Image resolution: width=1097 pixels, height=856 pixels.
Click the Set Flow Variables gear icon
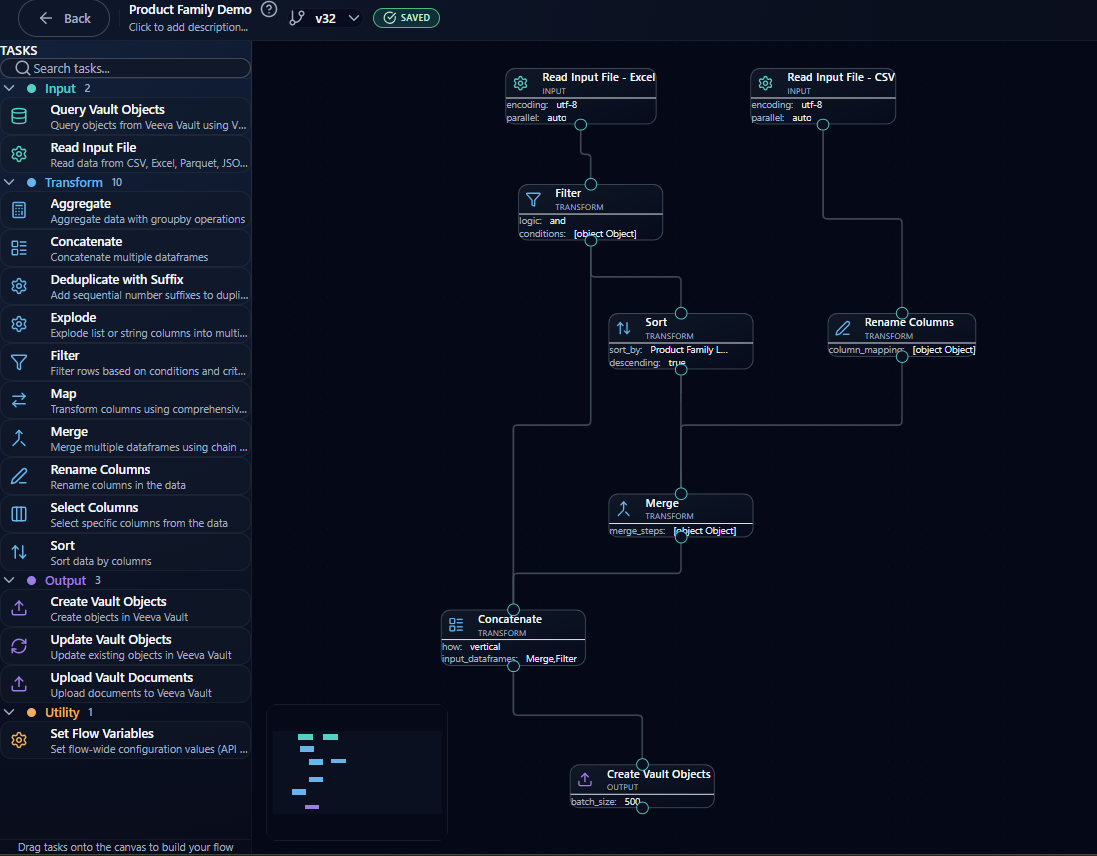19,741
